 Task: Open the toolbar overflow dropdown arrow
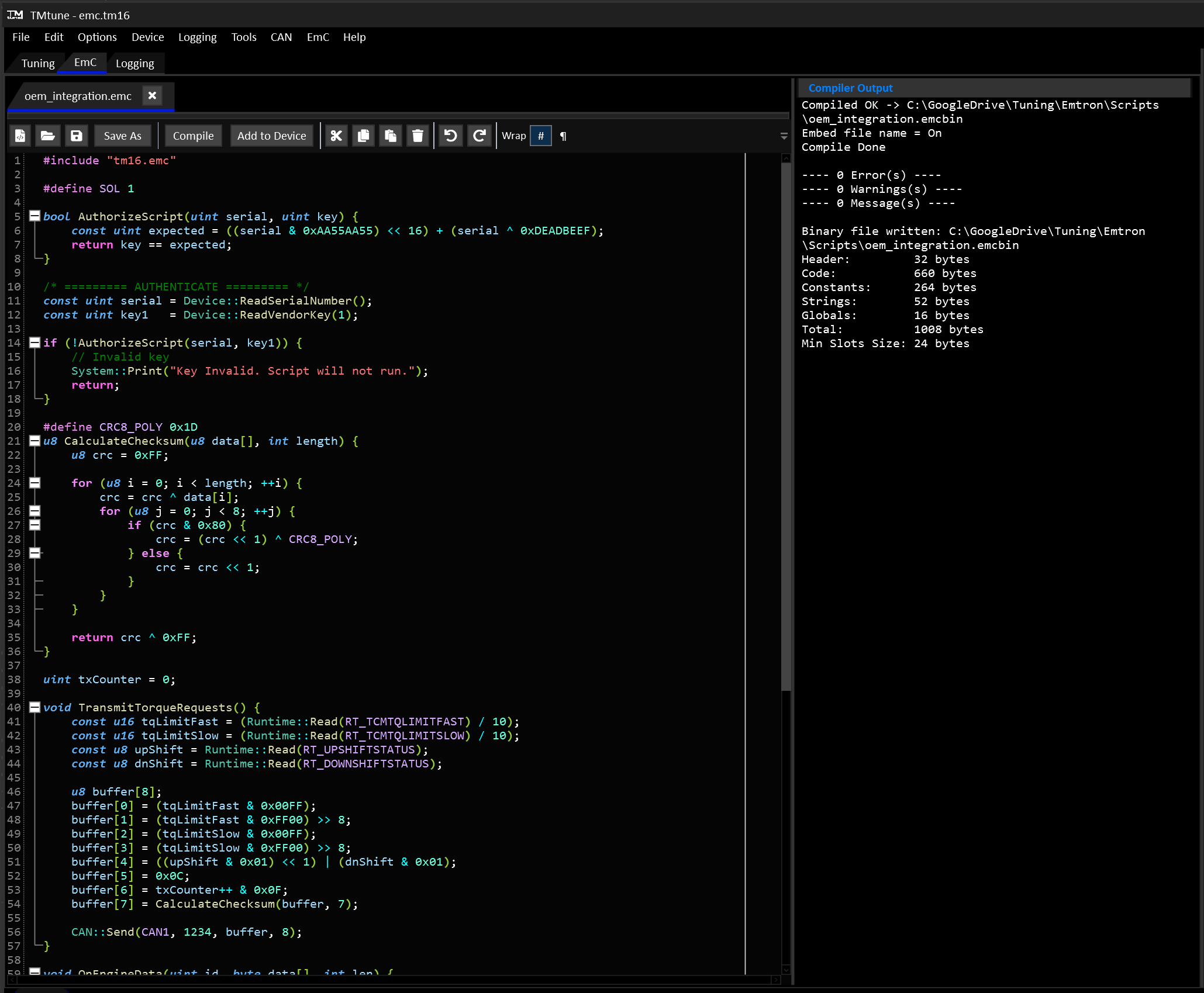784,136
